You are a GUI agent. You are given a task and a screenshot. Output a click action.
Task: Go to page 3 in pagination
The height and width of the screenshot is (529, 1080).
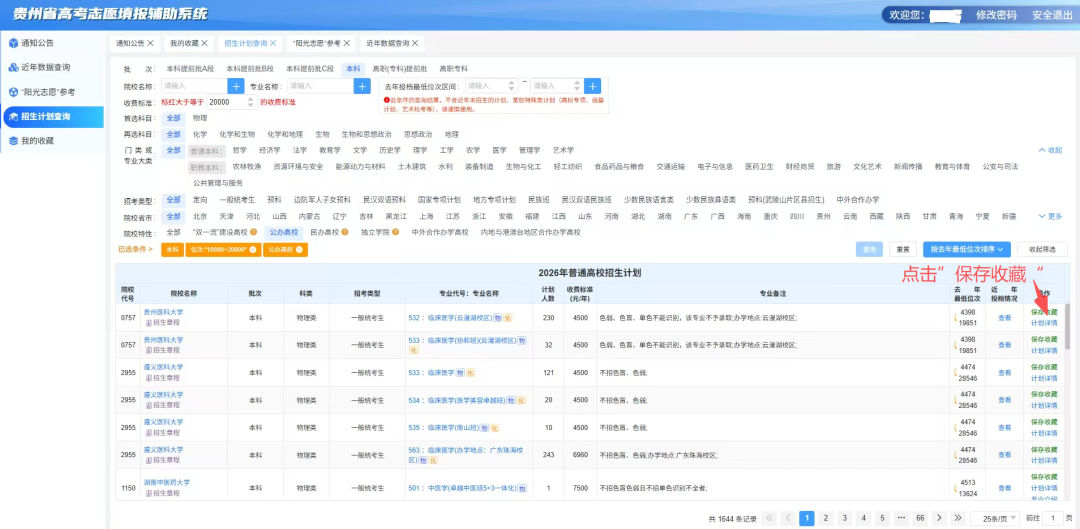click(844, 518)
